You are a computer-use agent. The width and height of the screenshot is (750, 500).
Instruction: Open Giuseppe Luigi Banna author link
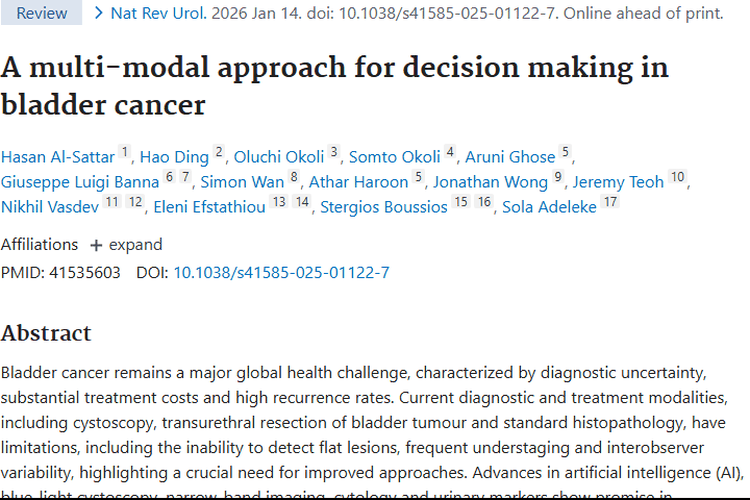(80, 182)
